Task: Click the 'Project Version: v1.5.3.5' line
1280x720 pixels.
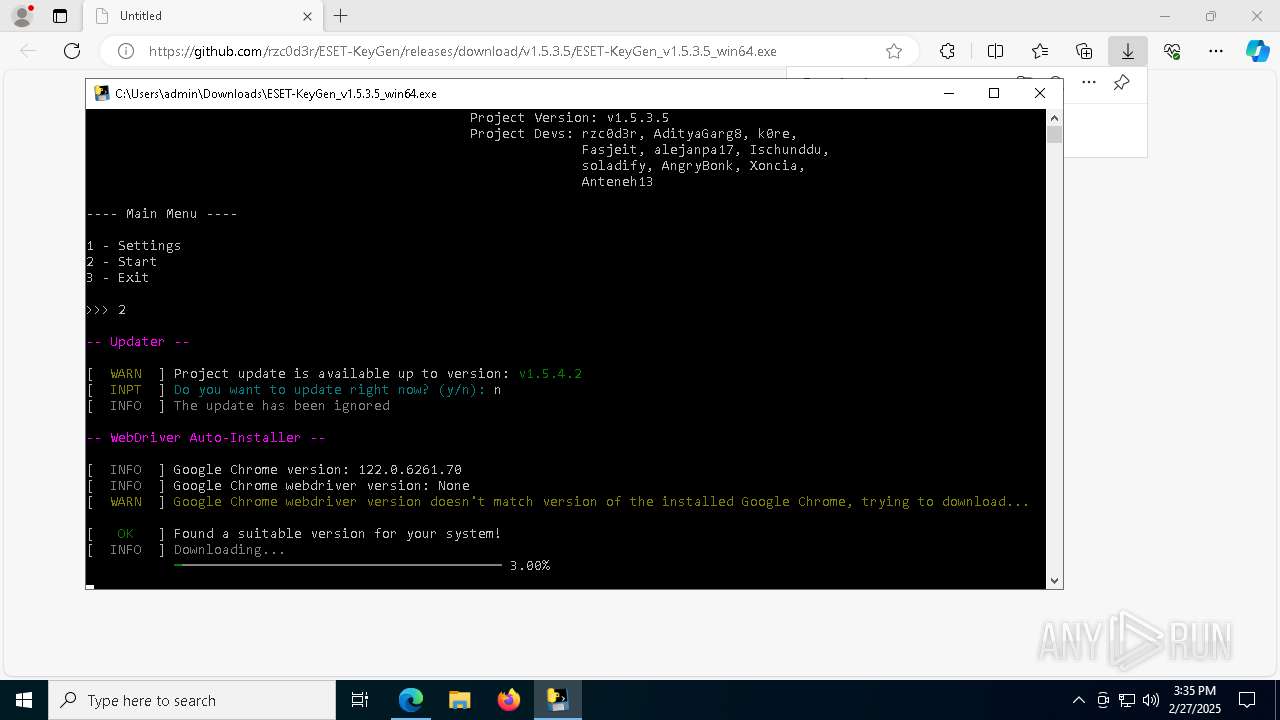Action: pyautogui.click(x=570, y=117)
